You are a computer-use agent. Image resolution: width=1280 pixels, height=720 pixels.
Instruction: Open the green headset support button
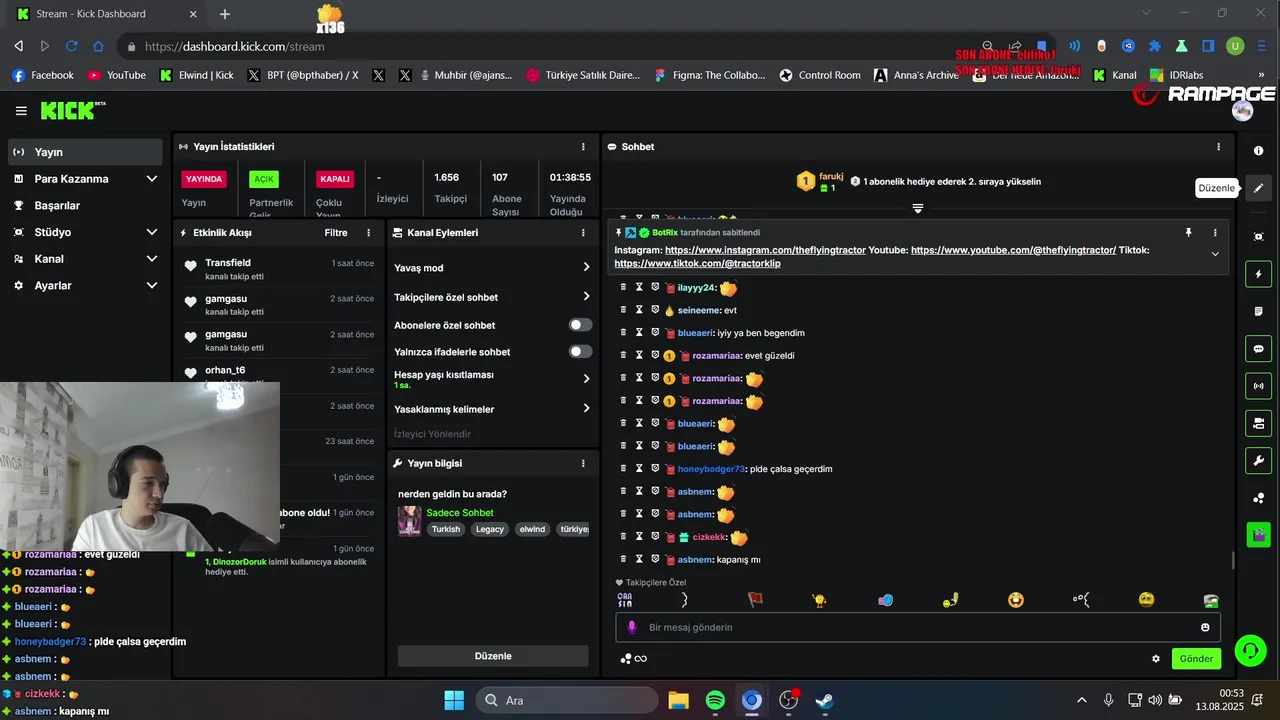point(1250,651)
